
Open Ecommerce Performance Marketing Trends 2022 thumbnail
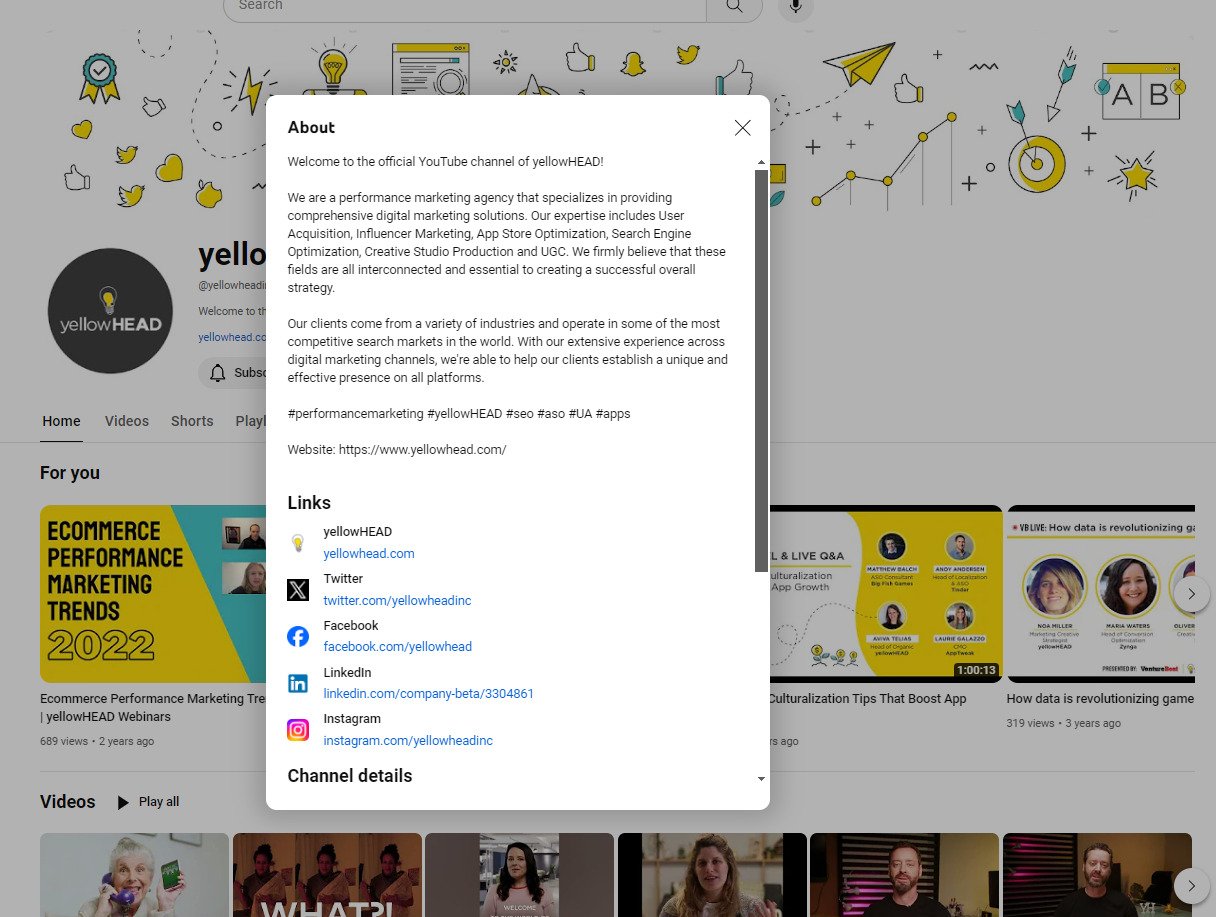(x=153, y=594)
